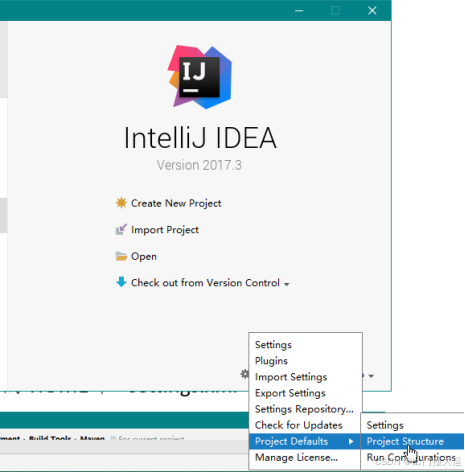Select Settings in the Configure menu
This screenshot has height=473, width=465.
tap(305, 345)
